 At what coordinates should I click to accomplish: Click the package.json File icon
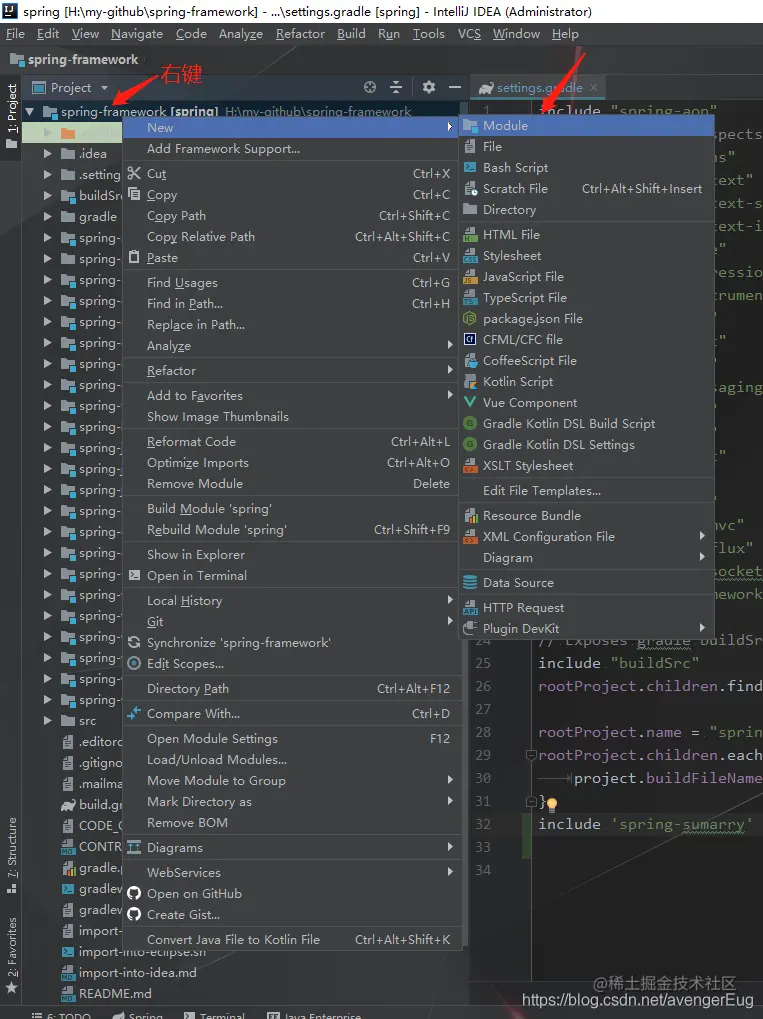[470, 318]
